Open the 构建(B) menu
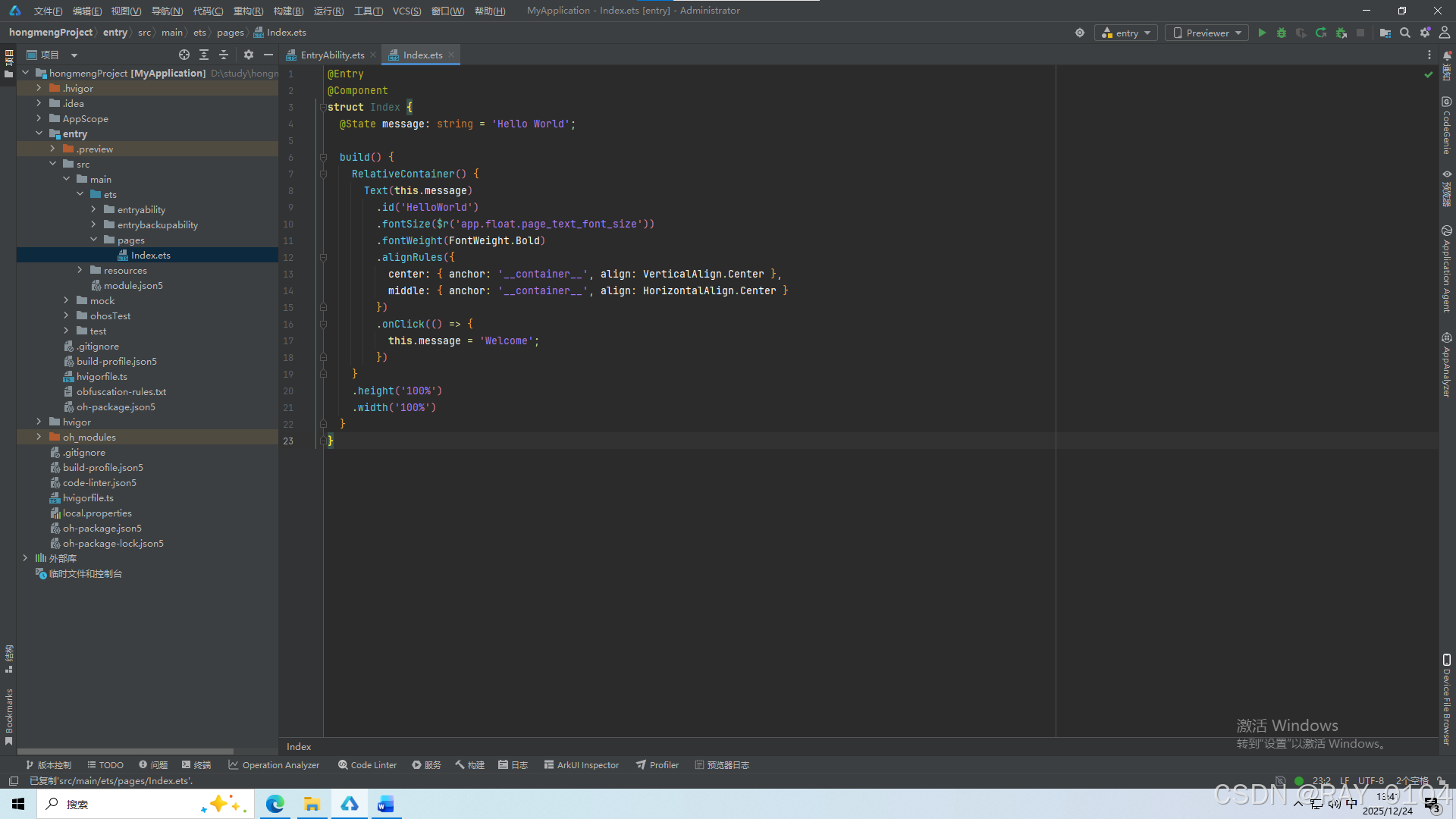Image resolution: width=1456 pixels, height=819 pixels. point(288,11)
